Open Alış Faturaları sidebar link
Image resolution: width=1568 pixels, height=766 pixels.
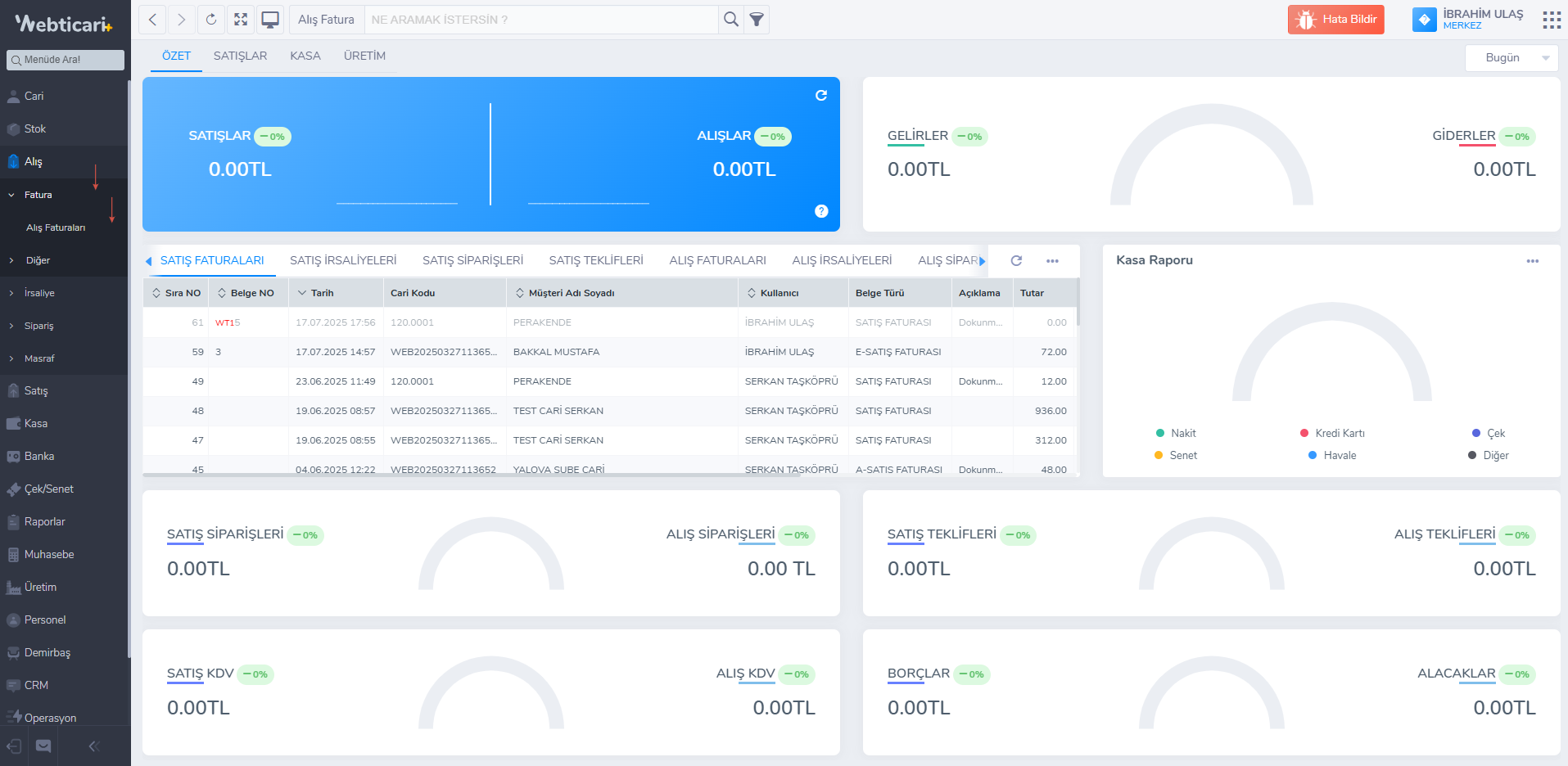tap(56, 228)
